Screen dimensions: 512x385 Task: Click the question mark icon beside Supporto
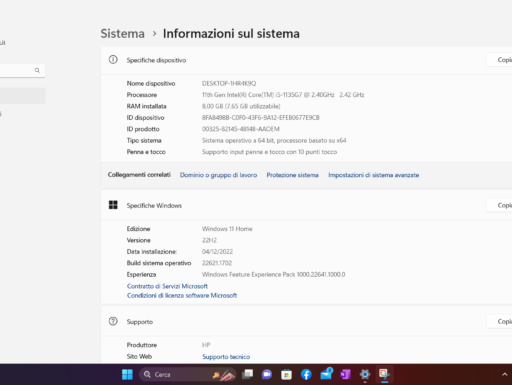pos(113,321)
